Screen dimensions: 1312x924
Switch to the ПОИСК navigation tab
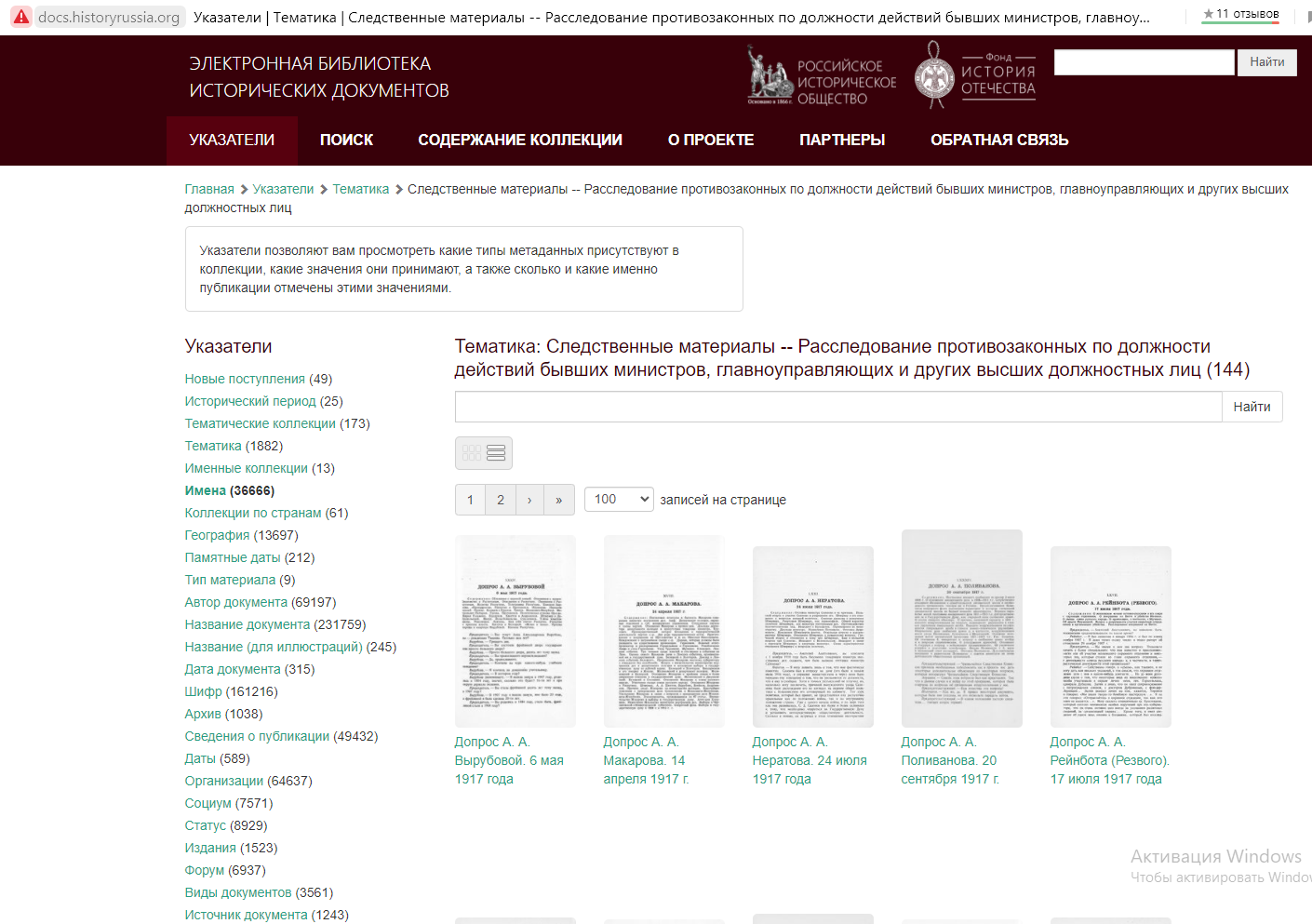pyautogui.click(x=345, y=140)
